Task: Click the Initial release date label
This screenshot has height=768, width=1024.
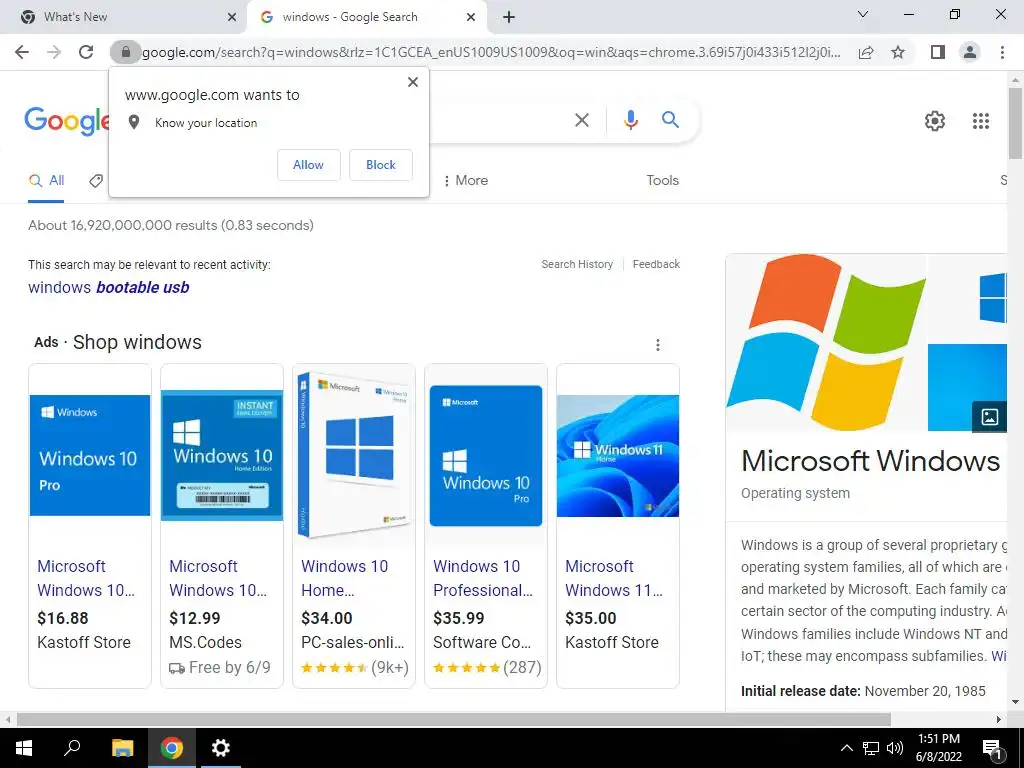Action: (x=801, y=691)
